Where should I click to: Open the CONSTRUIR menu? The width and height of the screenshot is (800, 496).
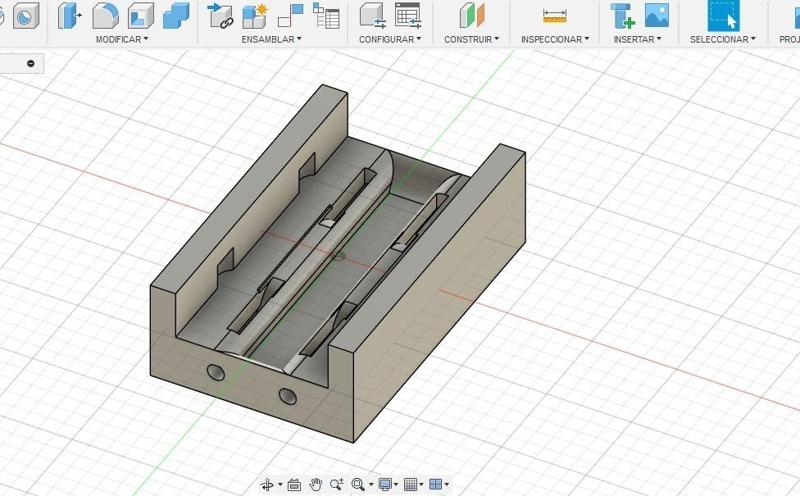[x=471, y=39]
